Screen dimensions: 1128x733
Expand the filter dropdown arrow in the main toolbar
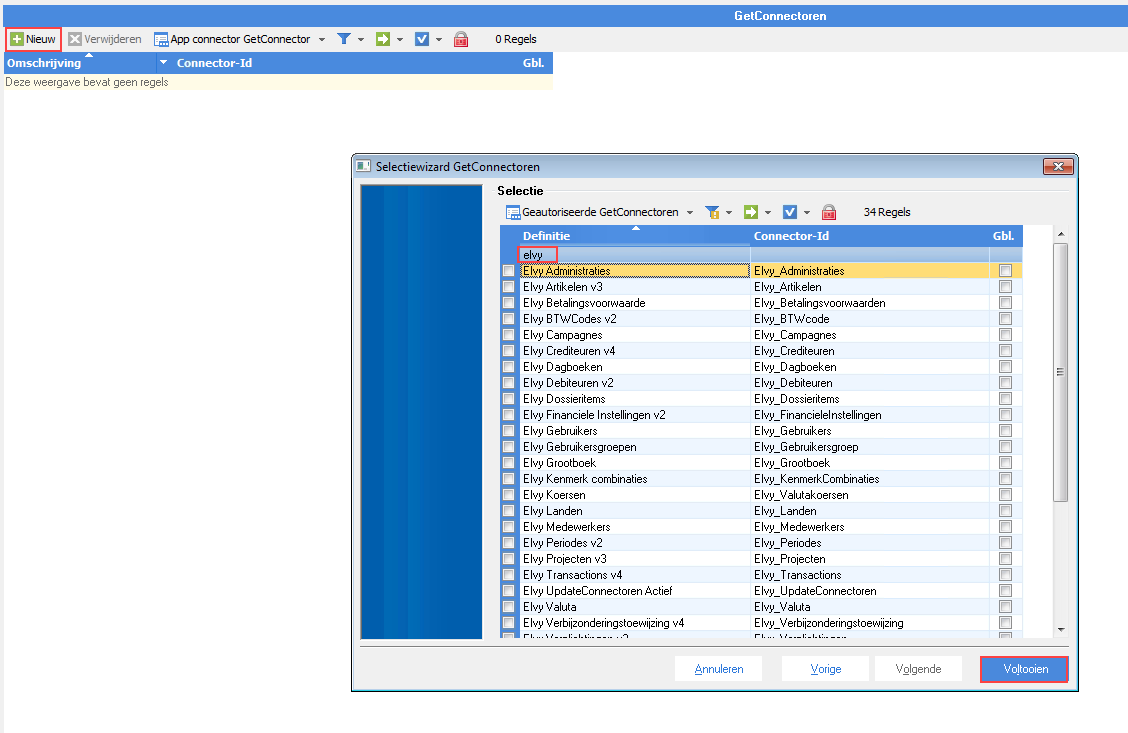coord(361,40)
